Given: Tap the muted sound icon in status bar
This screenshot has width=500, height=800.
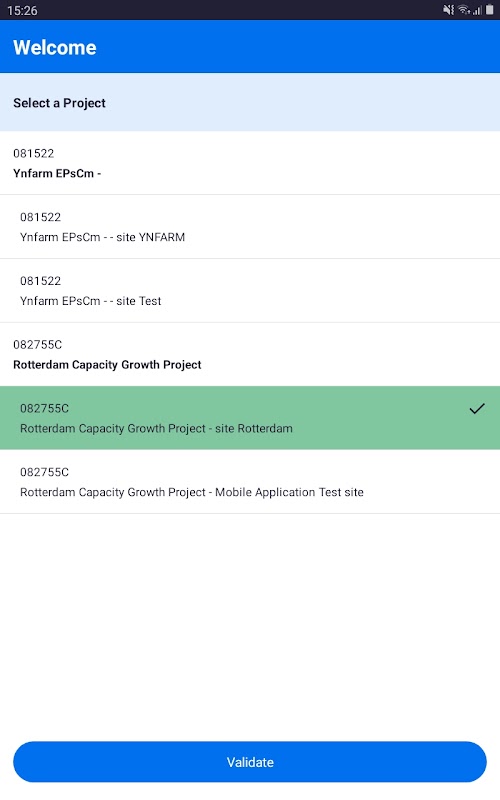Looking at the screenshot, I should tap(448, 10).
